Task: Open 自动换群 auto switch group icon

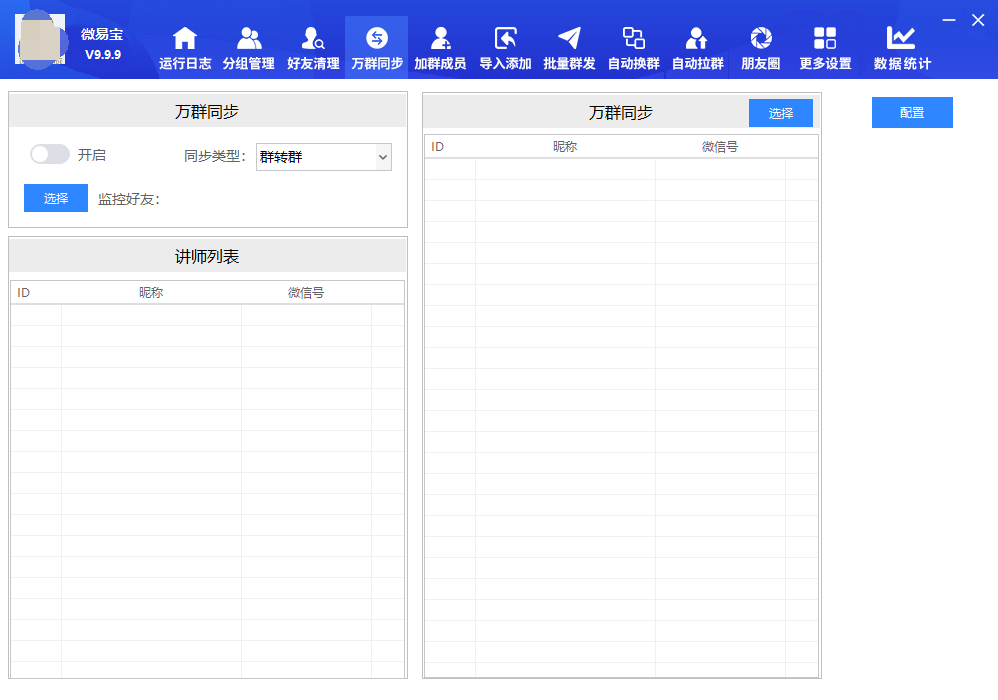Action: pyautogui.click(x=633, y=39)
